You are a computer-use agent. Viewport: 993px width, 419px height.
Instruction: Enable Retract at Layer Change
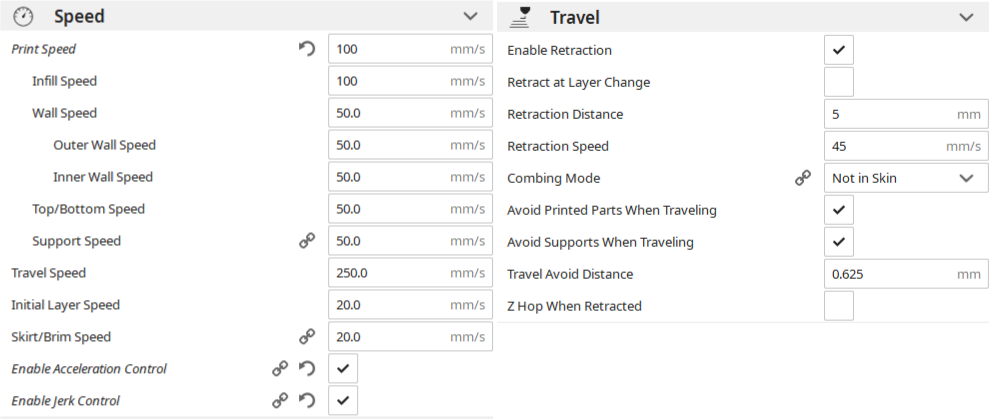(x=839, y=82)
